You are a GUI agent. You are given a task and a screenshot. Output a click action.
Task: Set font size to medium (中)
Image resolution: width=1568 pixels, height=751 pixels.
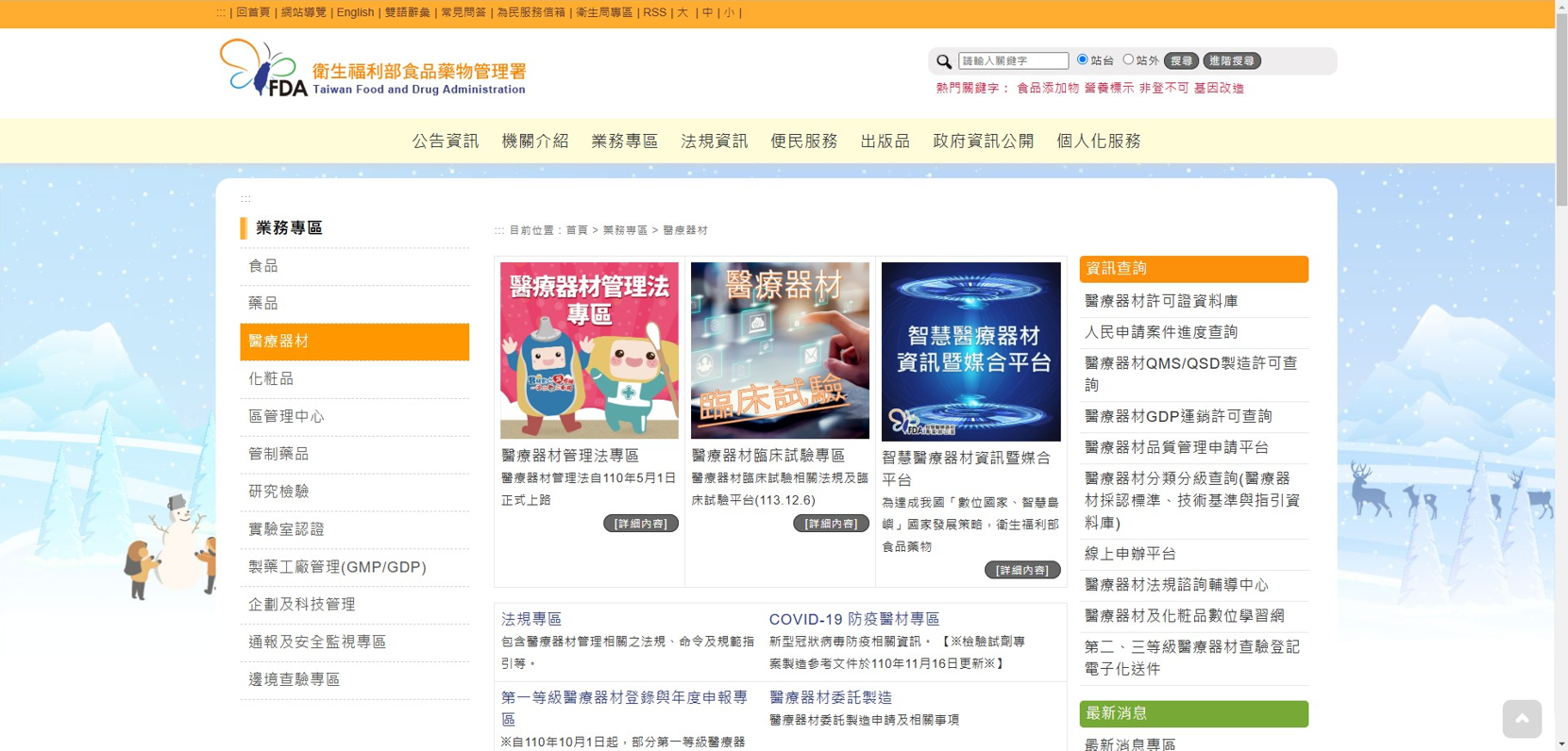pyautogui.click(x=708, y=12)
